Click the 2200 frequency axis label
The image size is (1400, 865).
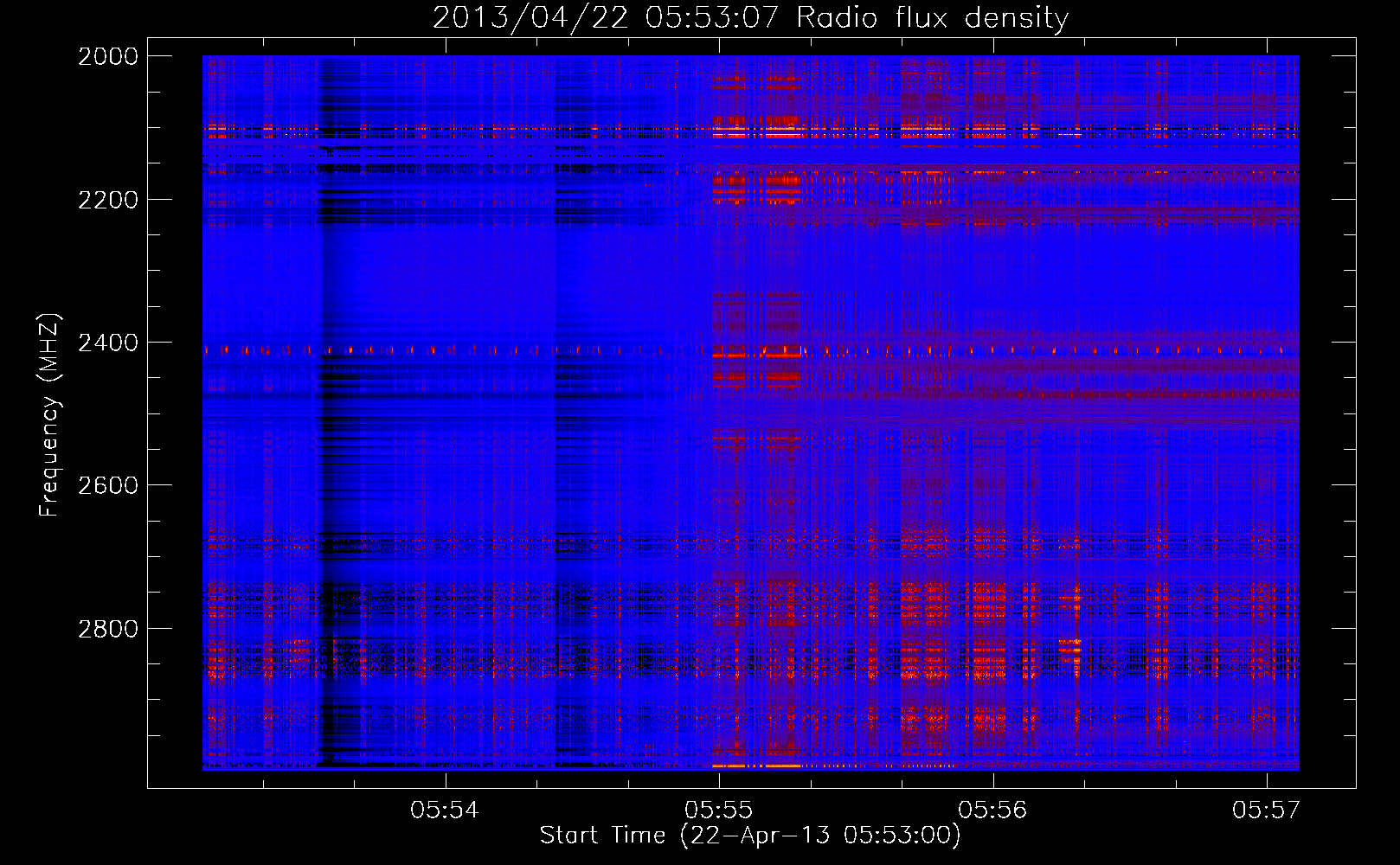[108, 200]
